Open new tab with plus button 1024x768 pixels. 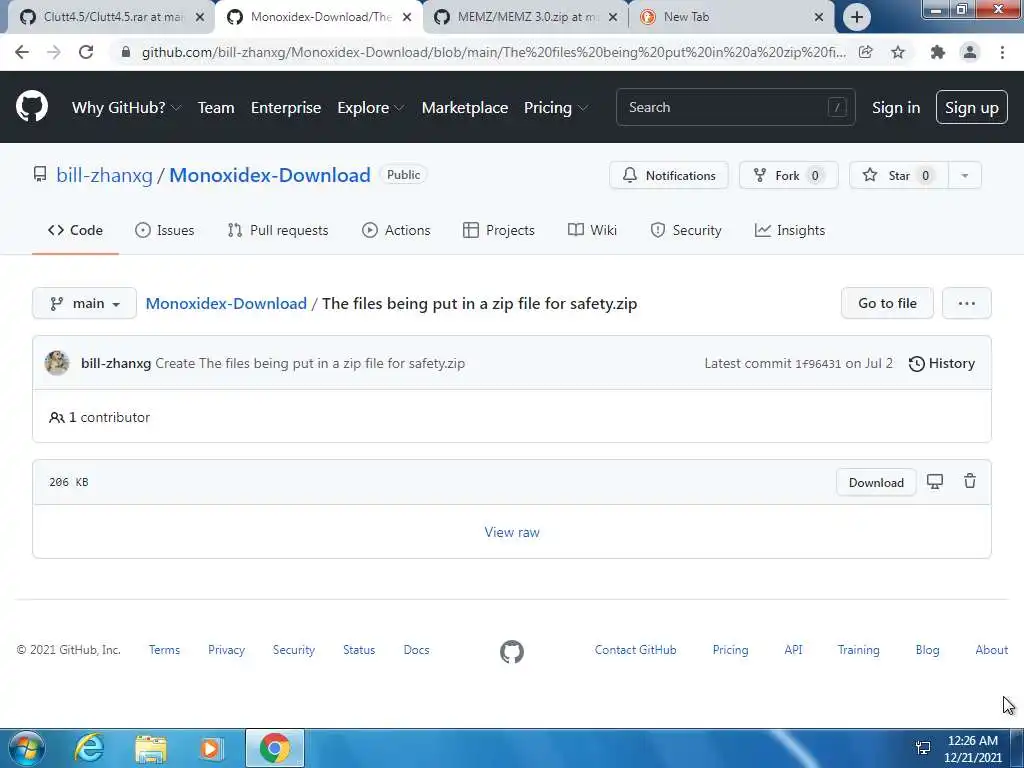click(x=856, y=17)
